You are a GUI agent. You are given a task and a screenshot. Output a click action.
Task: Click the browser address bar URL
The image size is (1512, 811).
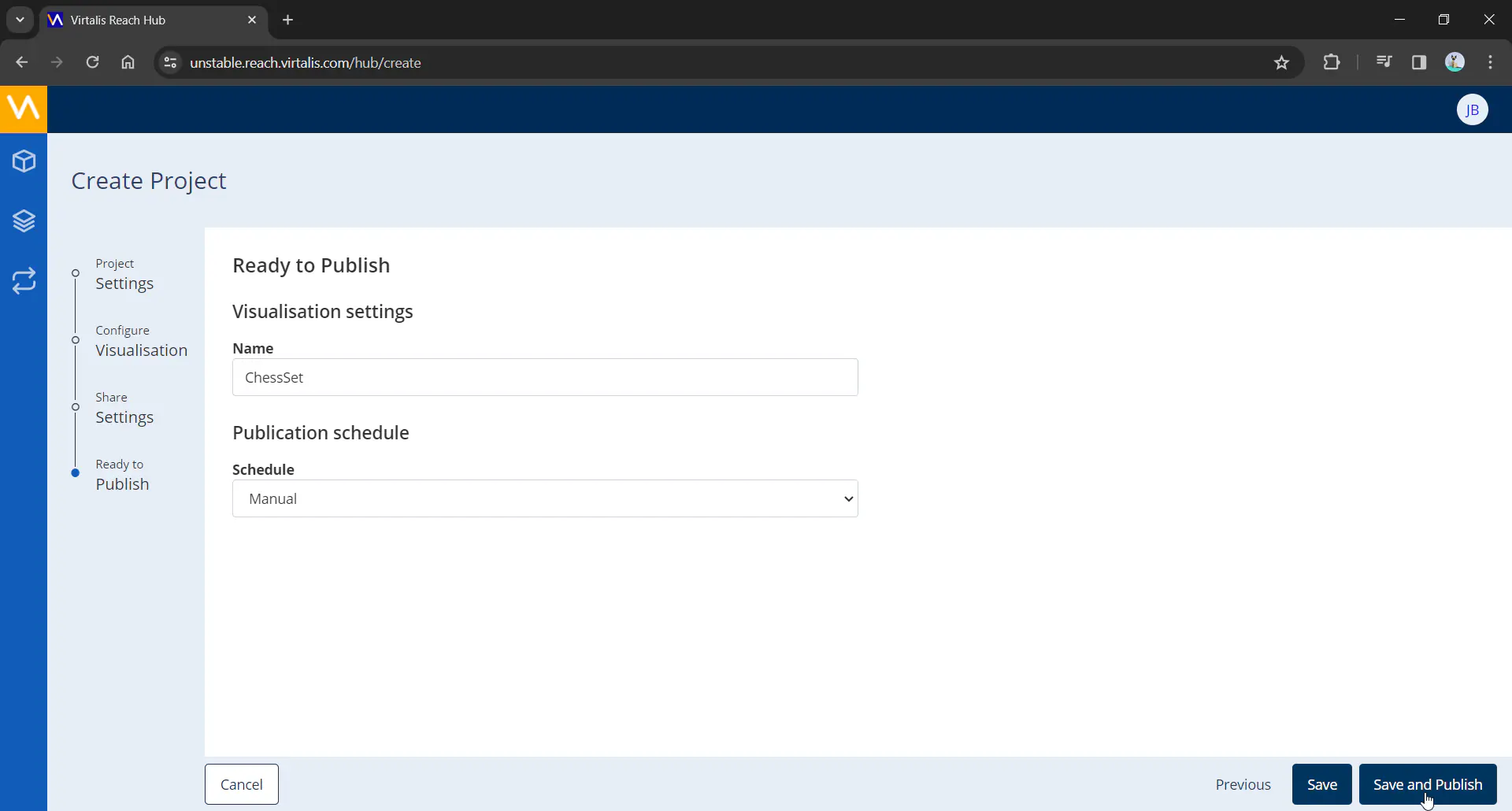(306, 62)
